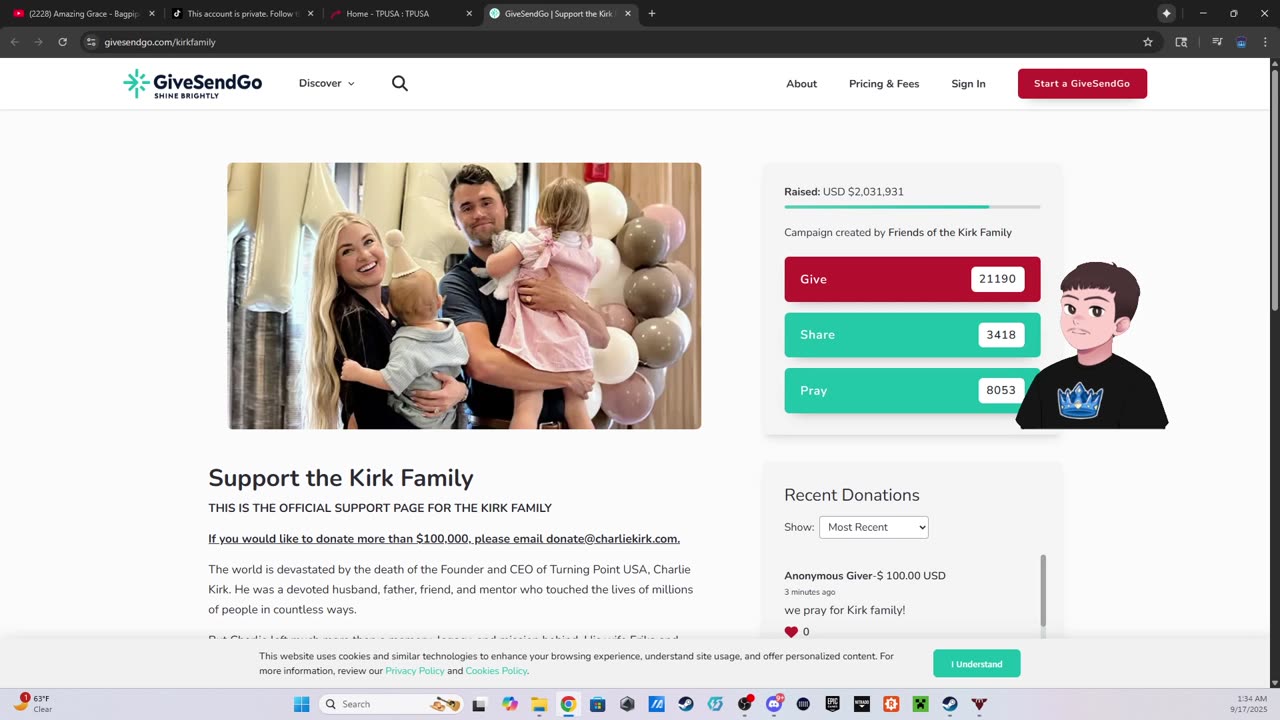Screen dimensions: 1280x720
Task: Click the red Give button
Action: [x=912, y=279]
